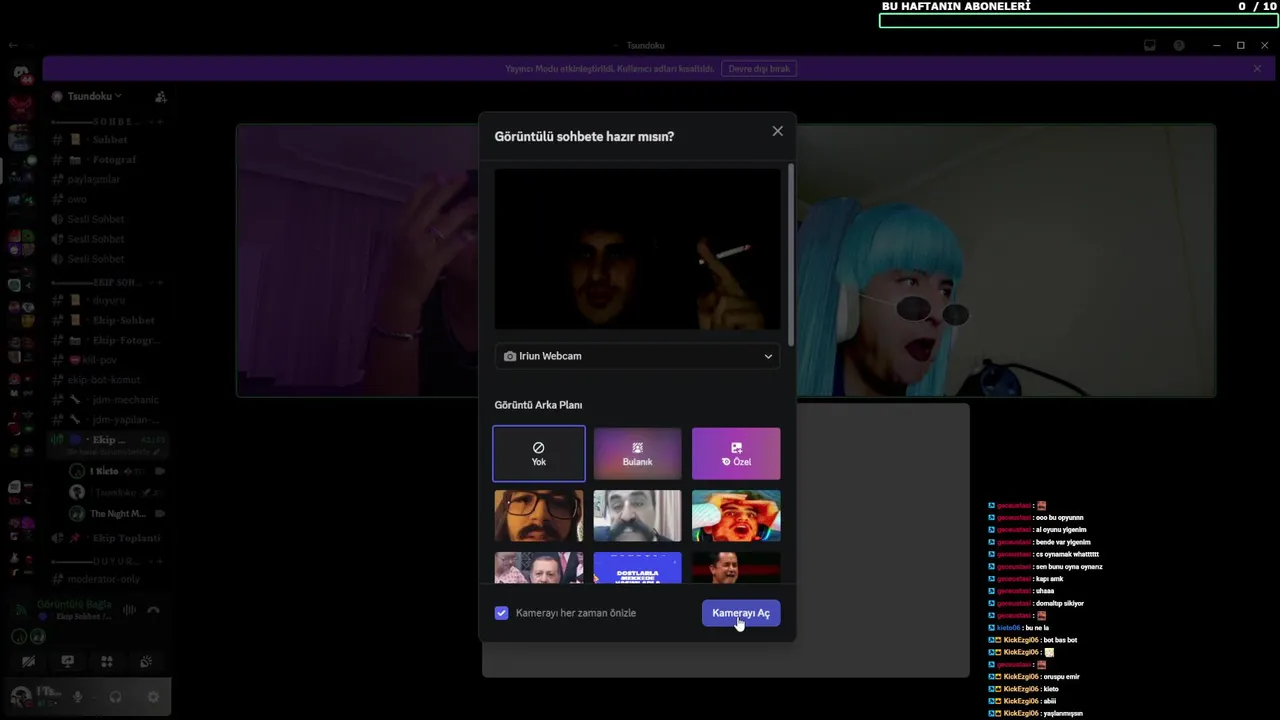Image resolution: width=1280 pixels, height=720 pixels.
Task: Click the left purple video tile
Action: (357, 260)
